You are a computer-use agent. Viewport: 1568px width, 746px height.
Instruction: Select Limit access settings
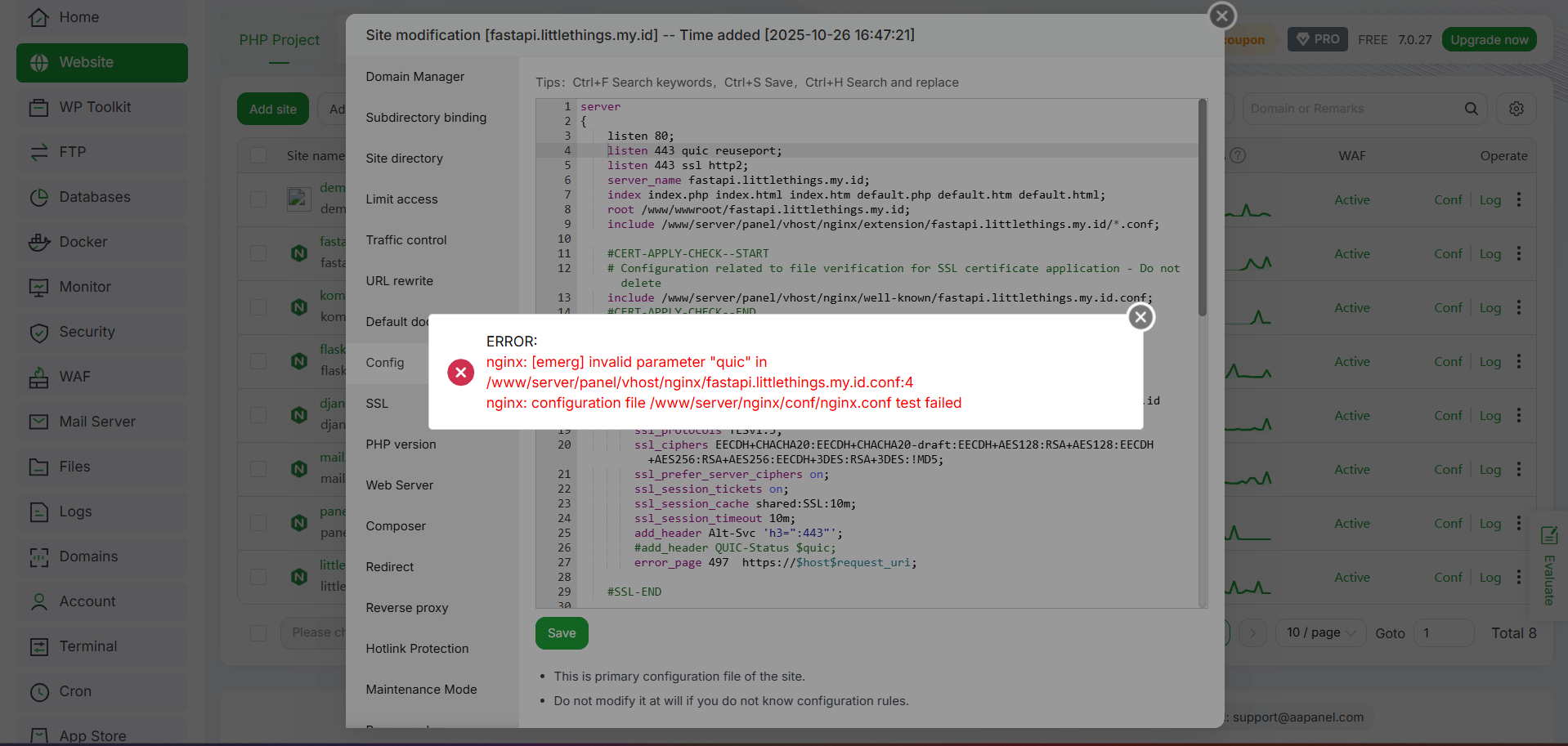point(432,199)
